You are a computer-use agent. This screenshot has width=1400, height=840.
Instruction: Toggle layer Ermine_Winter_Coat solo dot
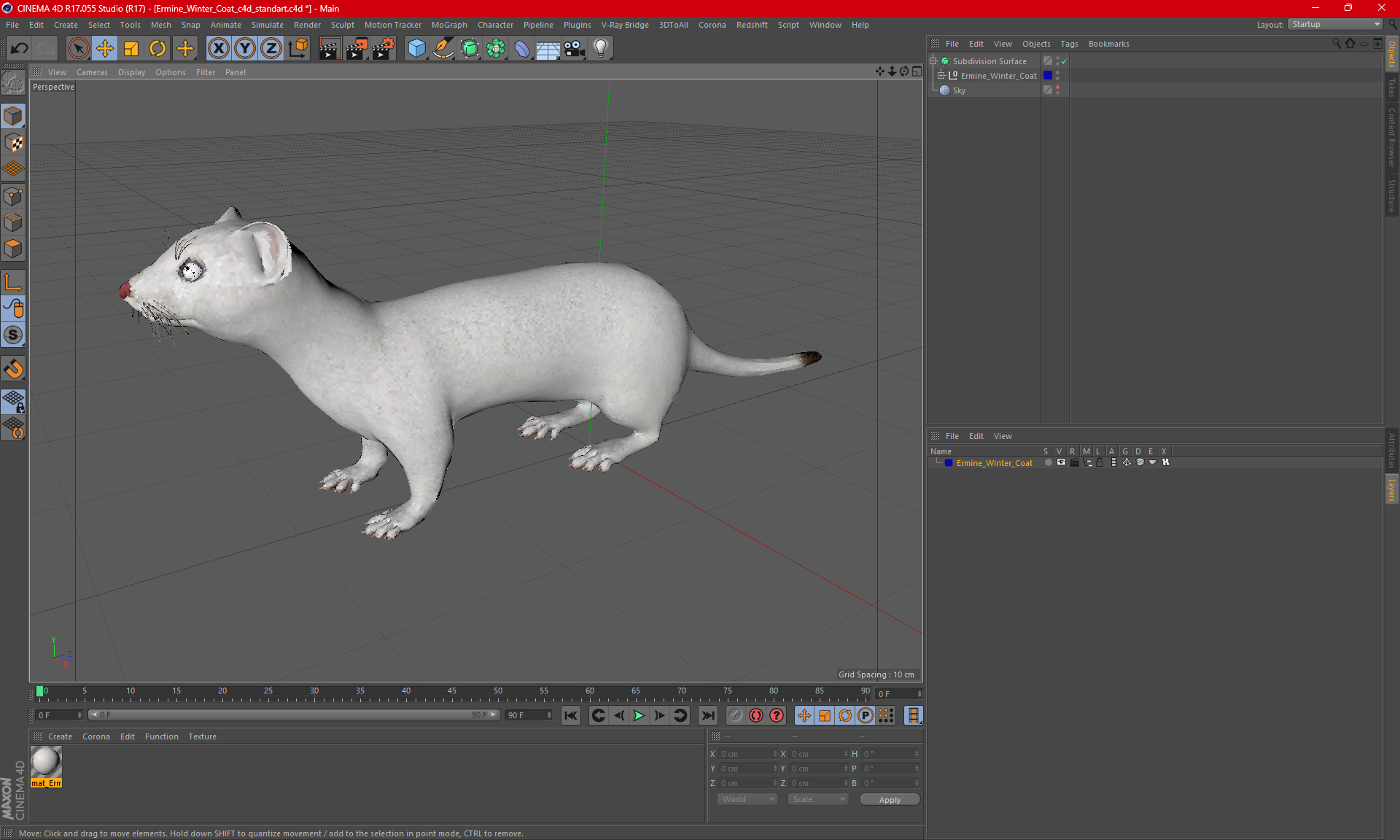click(x=1049, y=462)
